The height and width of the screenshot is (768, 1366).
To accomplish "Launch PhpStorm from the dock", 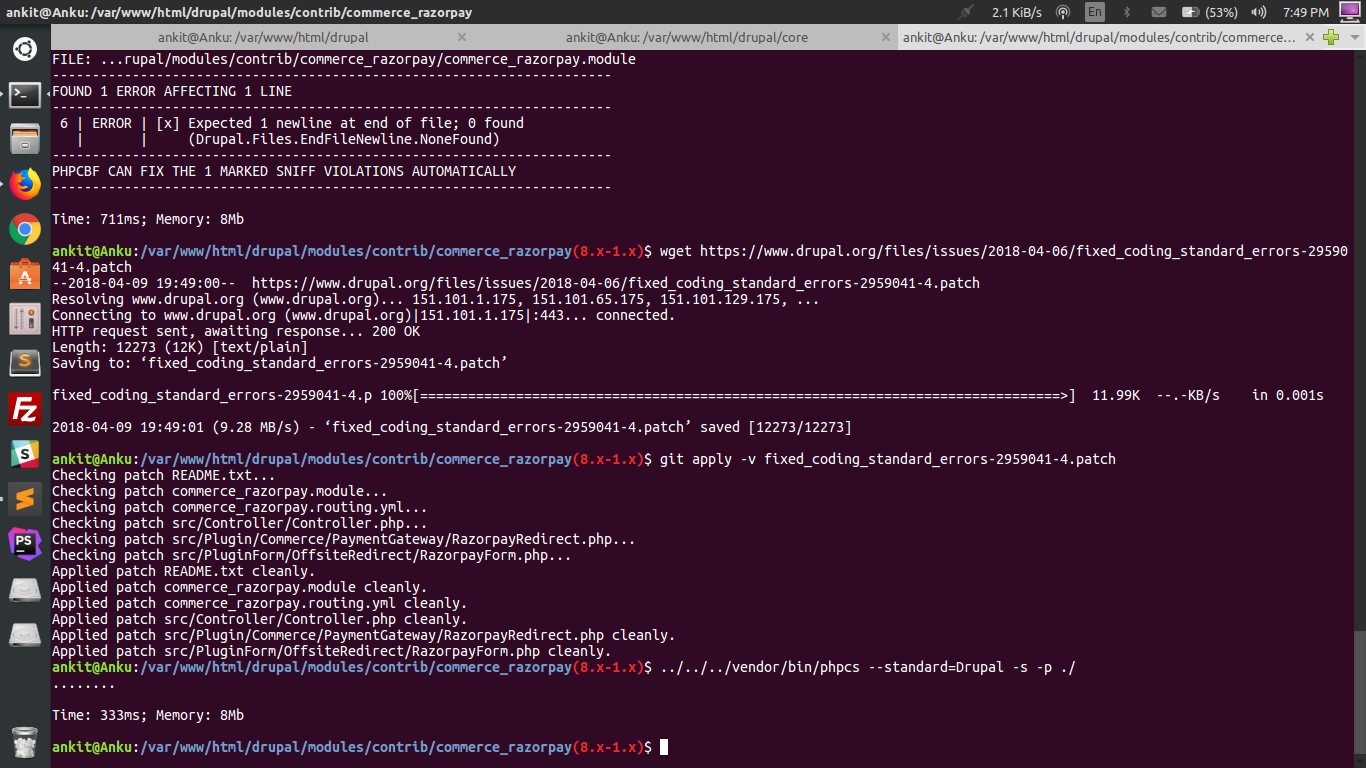I will point(25,544).
